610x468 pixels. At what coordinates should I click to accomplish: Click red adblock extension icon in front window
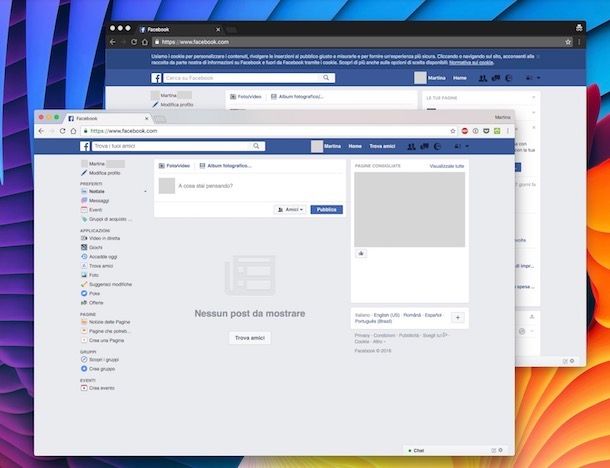click(465, 131)
